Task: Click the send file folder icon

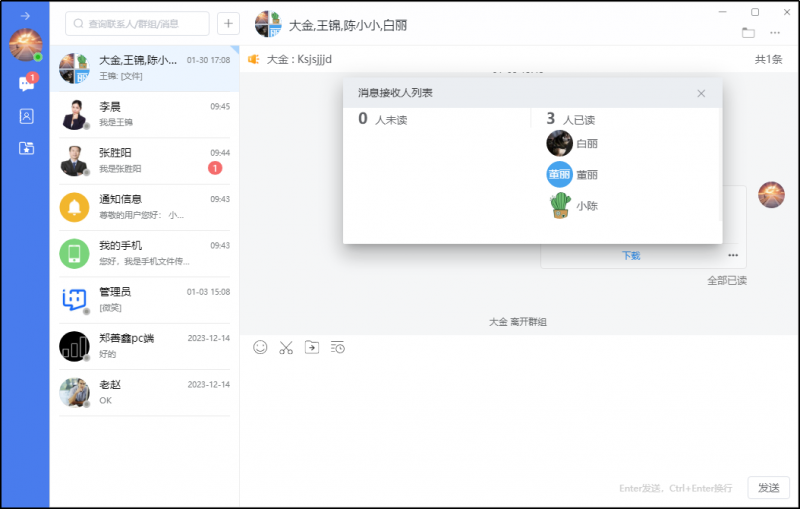Action: point(312,347)
